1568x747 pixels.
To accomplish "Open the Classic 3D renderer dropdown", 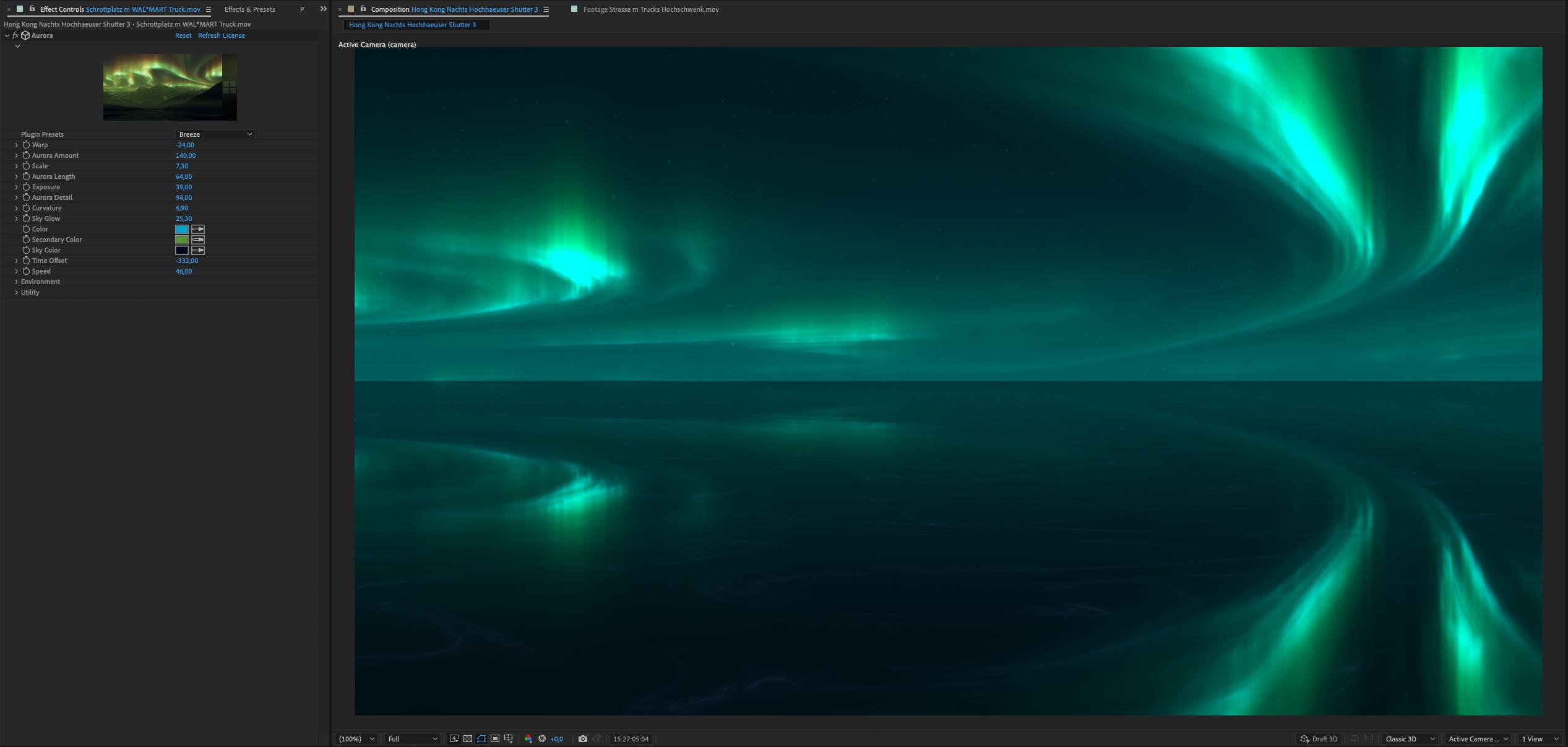I will point(1409,738).
